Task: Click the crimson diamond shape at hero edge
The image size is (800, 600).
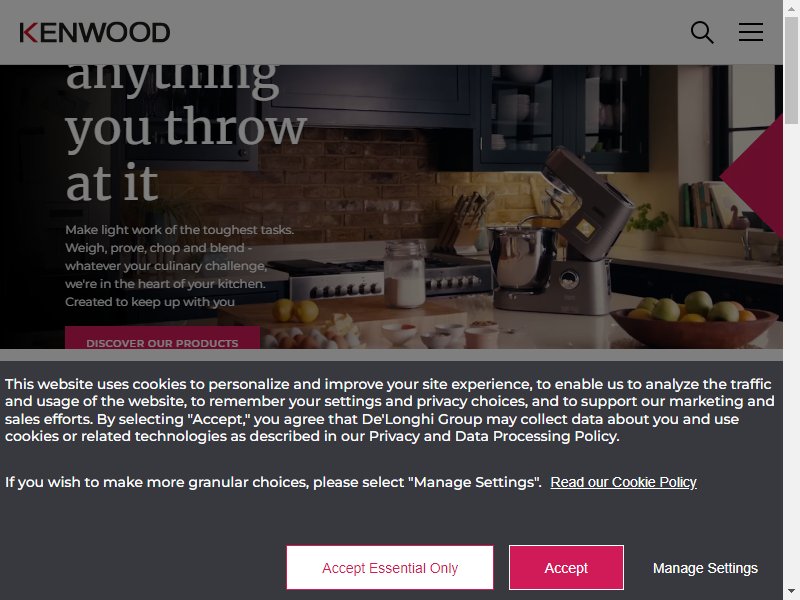Action: click(x=752, y=177)
